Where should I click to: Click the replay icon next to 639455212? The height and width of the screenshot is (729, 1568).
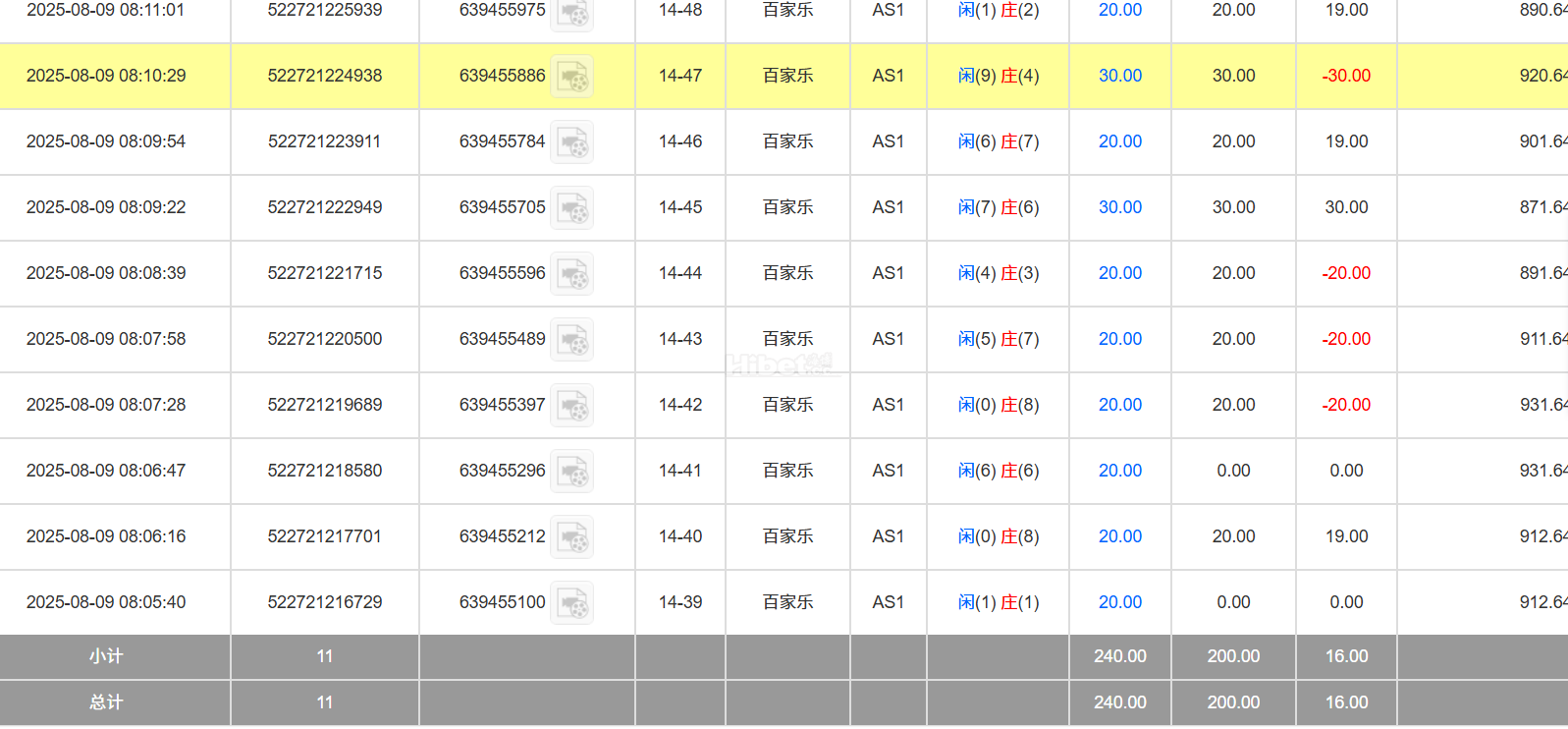tap(571, 537)
